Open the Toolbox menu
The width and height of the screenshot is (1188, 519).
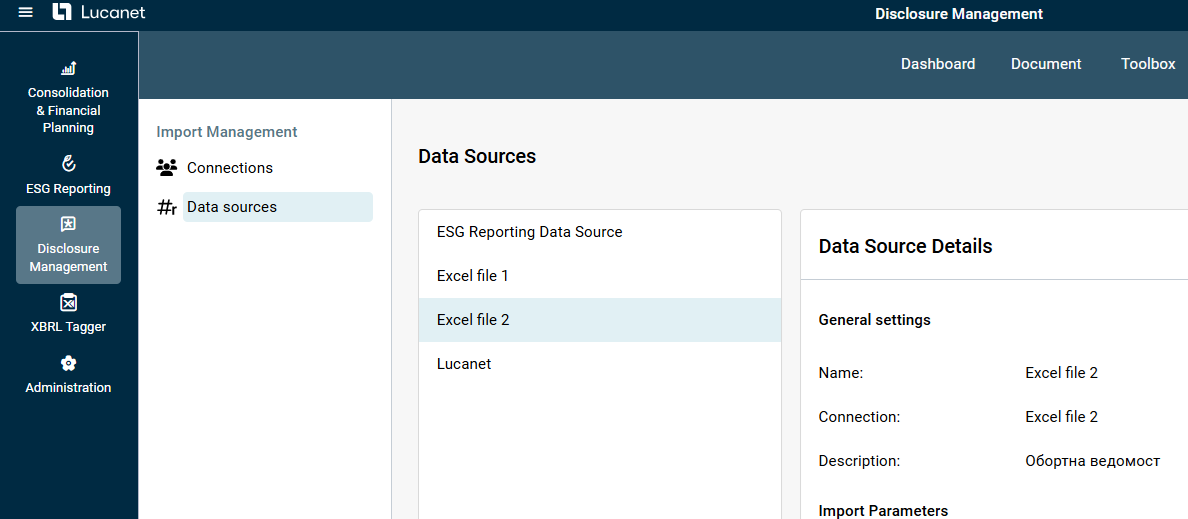(1148, 64)
